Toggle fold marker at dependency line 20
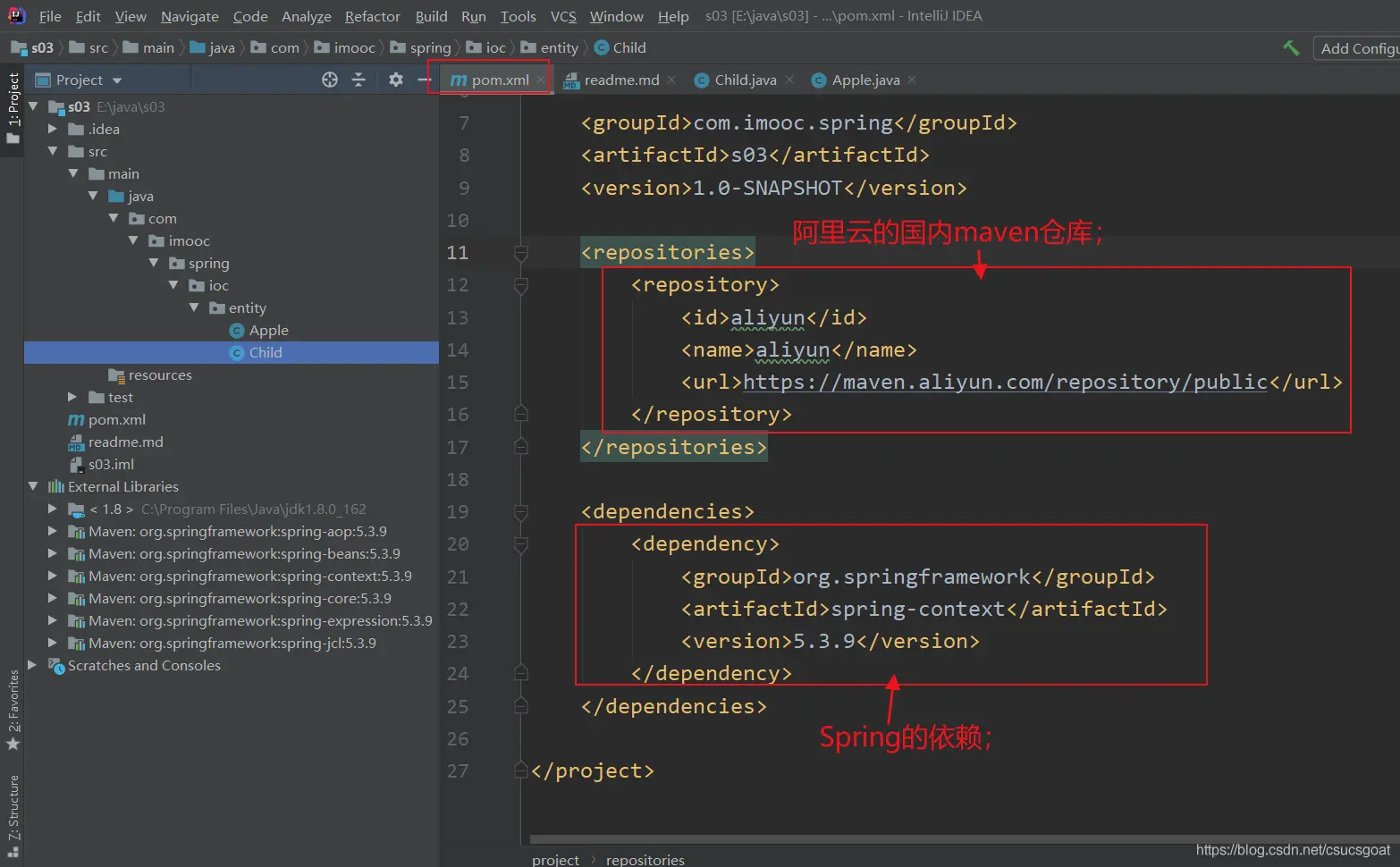 coord(521,545)
